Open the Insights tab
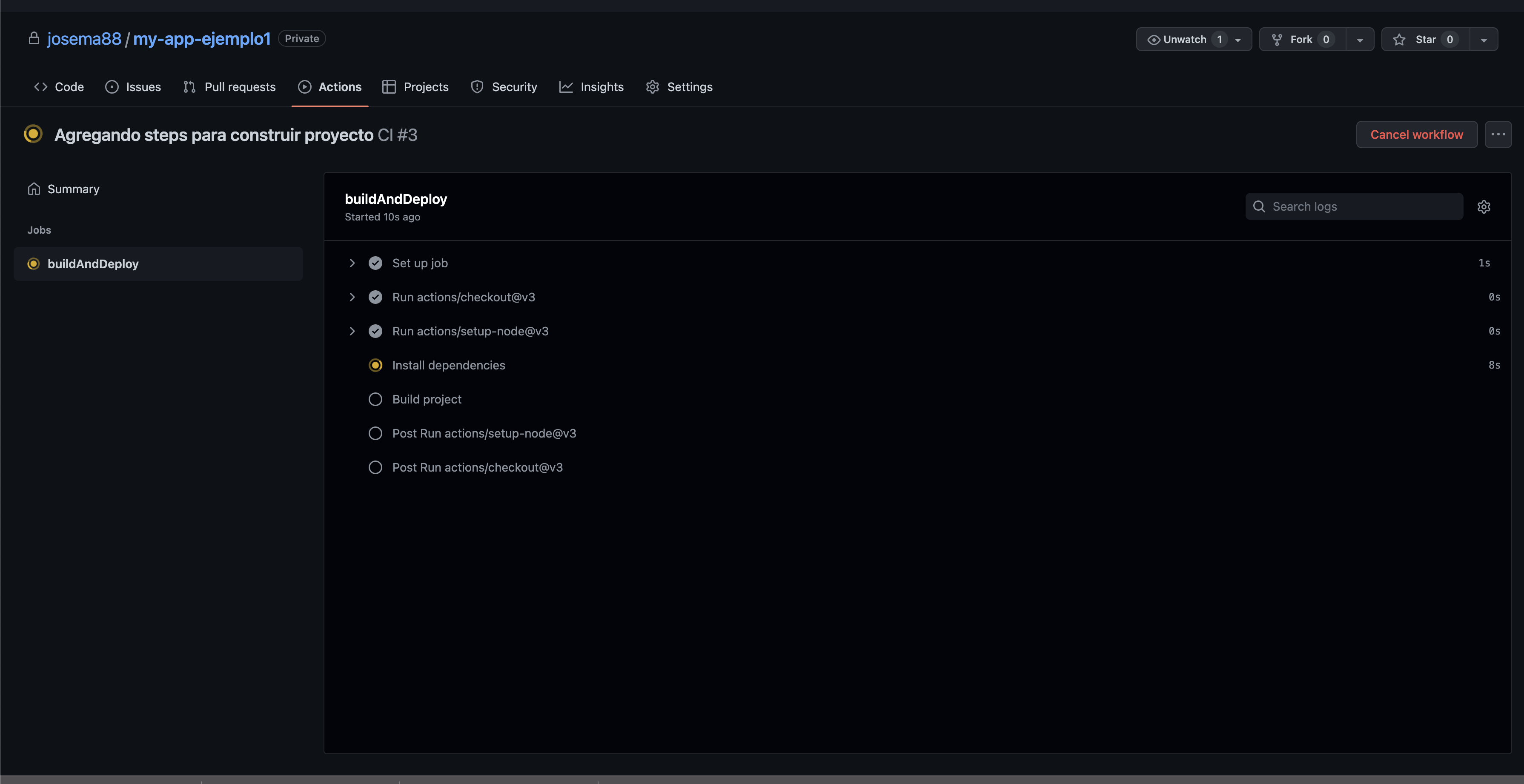Image resolution: width=1524 pixels, height=784 pixels. [591, 87]
